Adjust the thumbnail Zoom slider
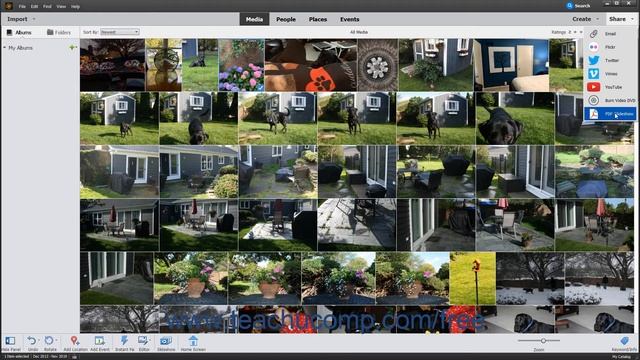The width and height of the screenshot is (640, 360). coord(543,340)
